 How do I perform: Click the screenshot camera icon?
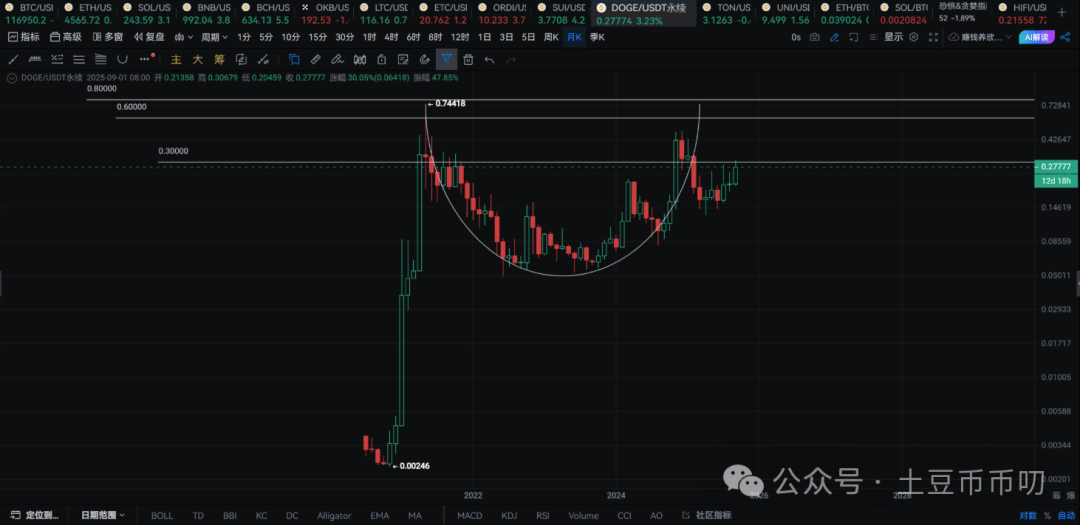coord(815,37)
